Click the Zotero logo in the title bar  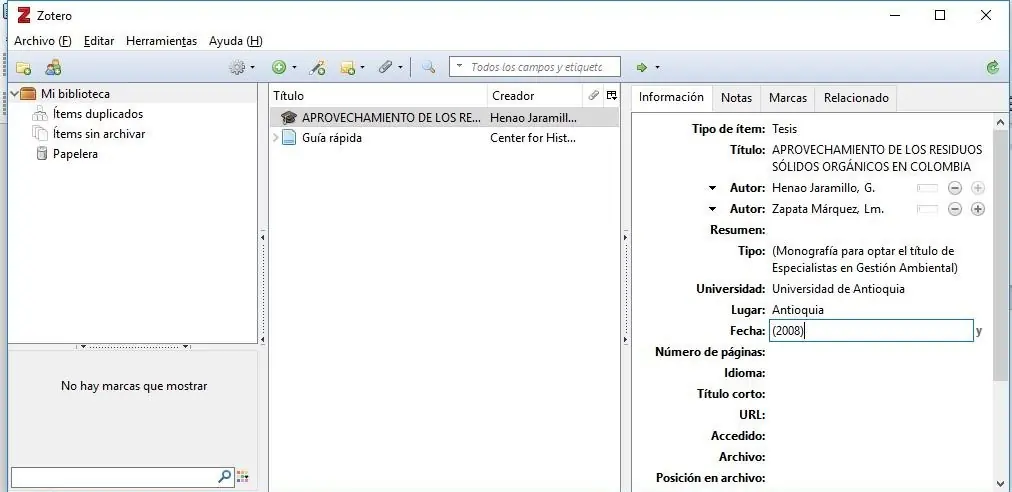[x=23, y=15]
